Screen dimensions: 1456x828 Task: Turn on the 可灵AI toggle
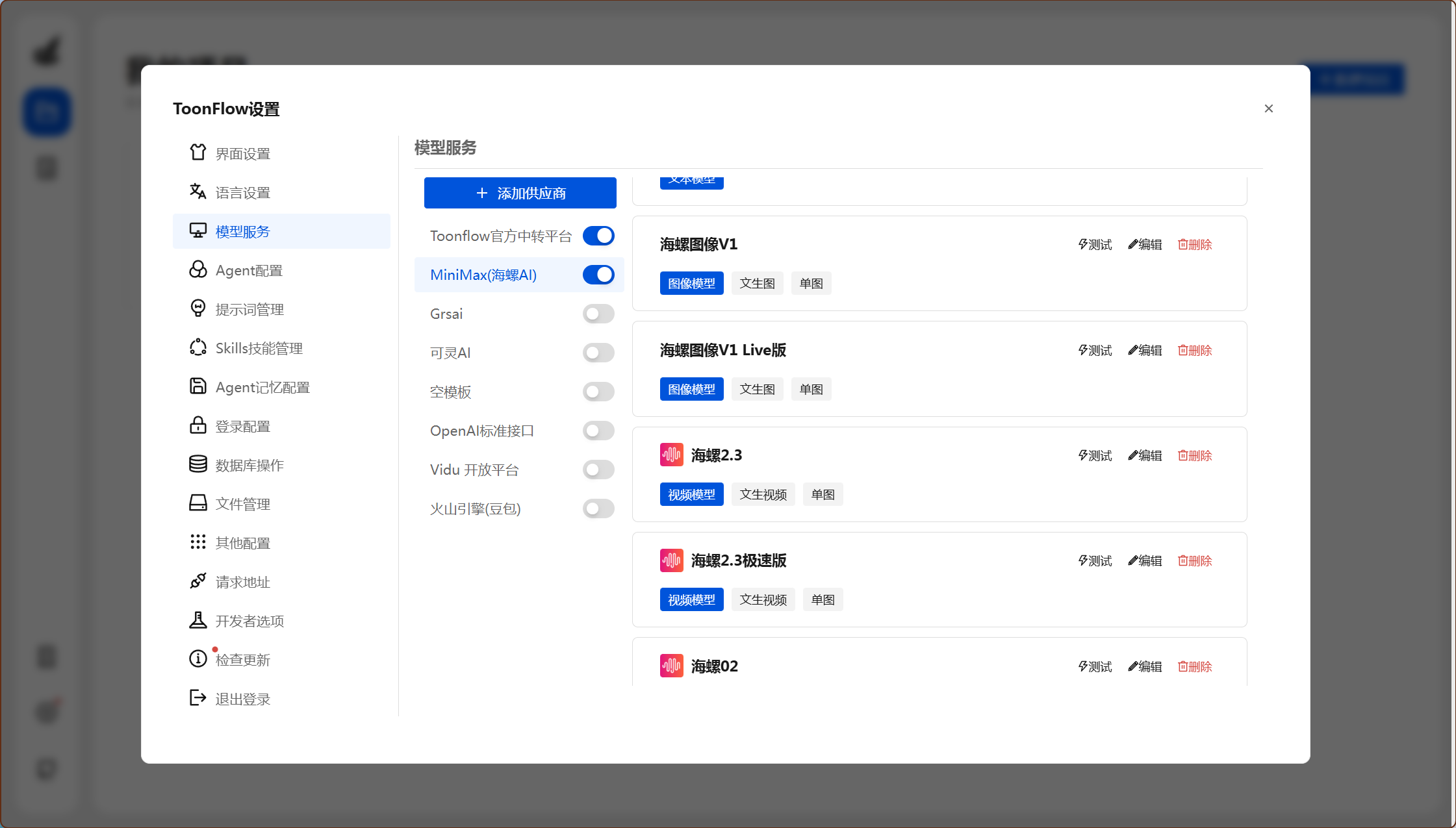coord(598,353)
